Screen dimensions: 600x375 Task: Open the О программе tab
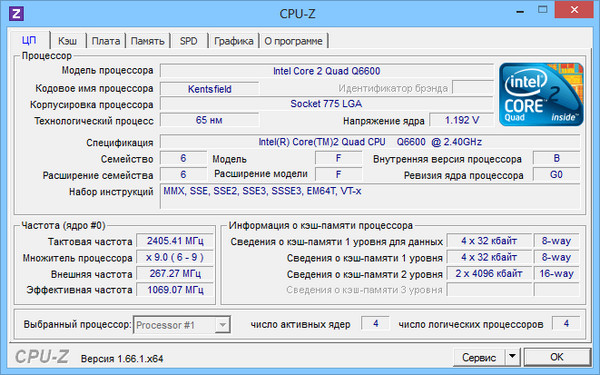point(293,41)
